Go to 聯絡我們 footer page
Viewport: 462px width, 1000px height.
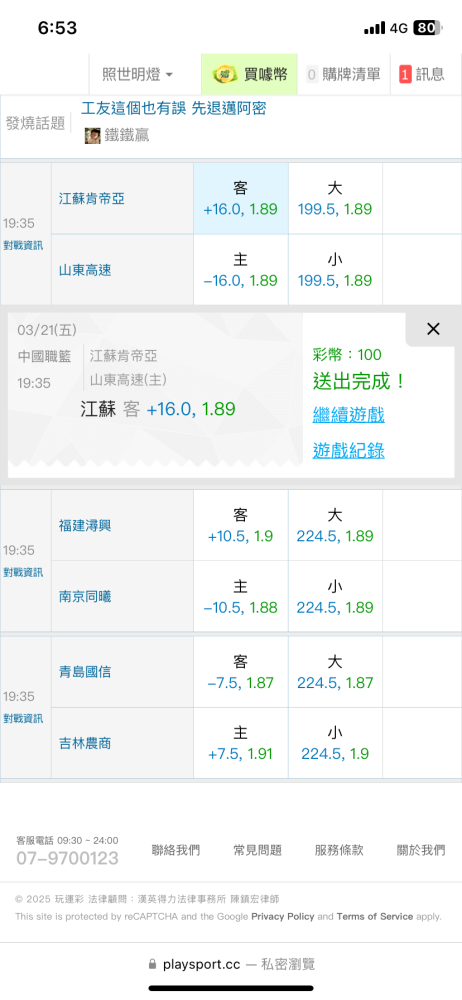click(175, 850)
